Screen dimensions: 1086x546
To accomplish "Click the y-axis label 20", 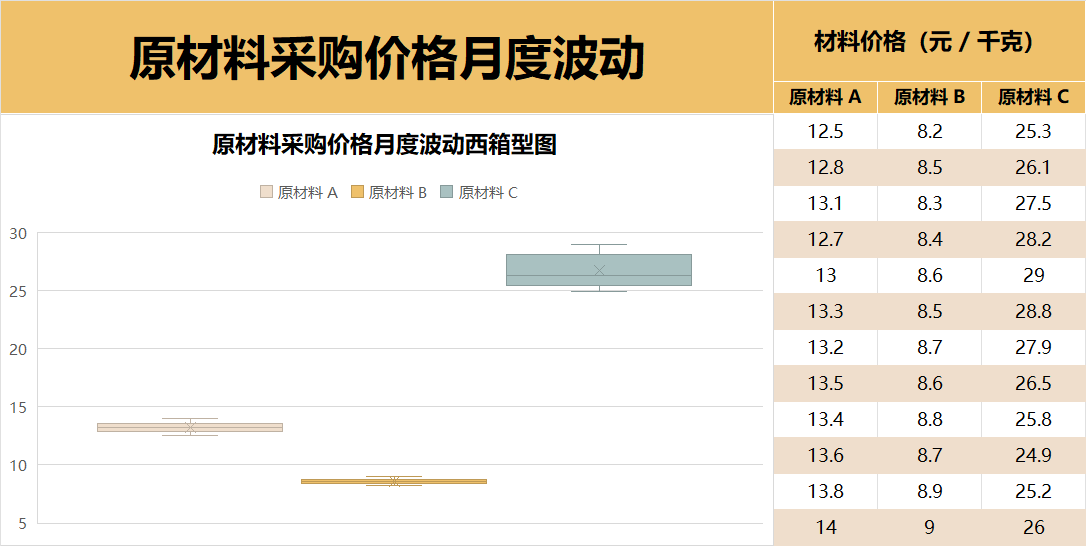I will pyautogui.click(x=18, y=349).
